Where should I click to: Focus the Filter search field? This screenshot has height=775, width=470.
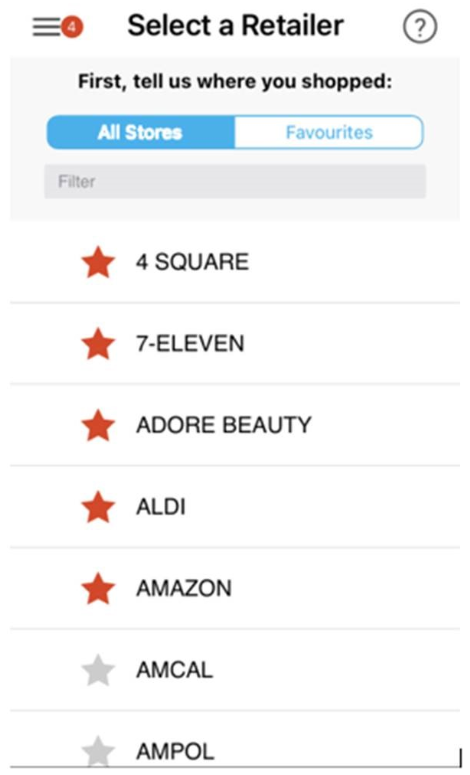point(235,181)
